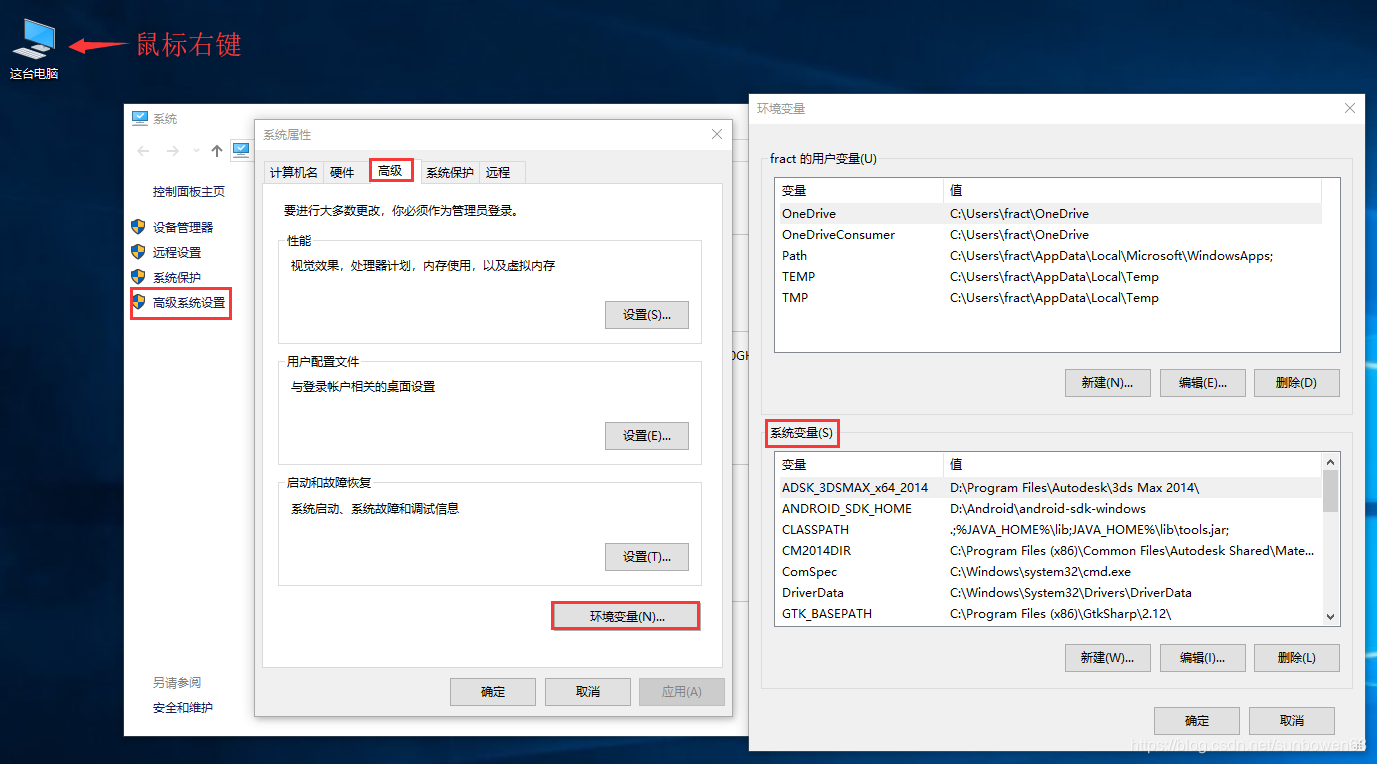Click 编辑(I)... for system variables
The height and width of the screenshot is (764, 1377).
coord(1202,658)
